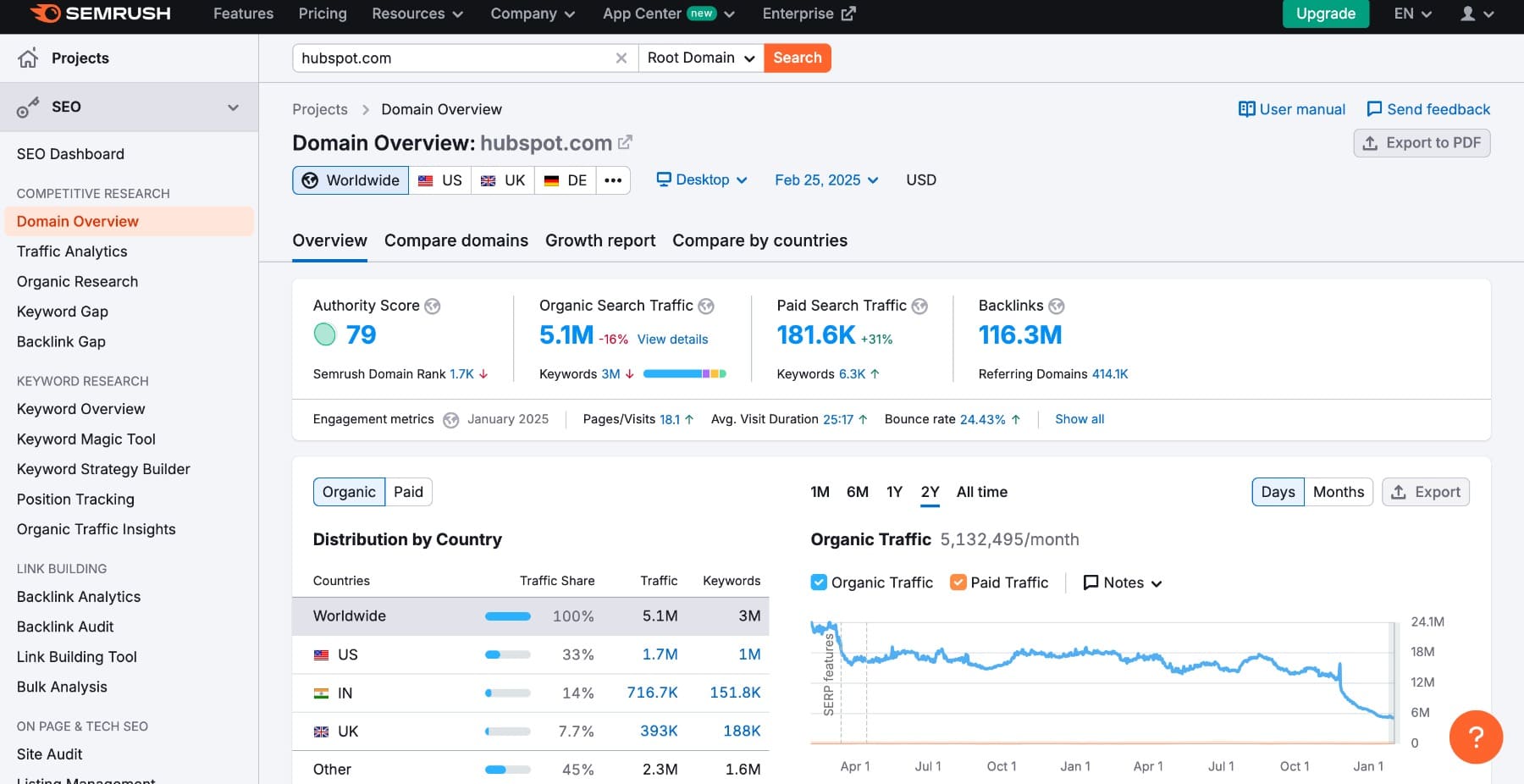Open Projects via the home icon

pos(28,58)
